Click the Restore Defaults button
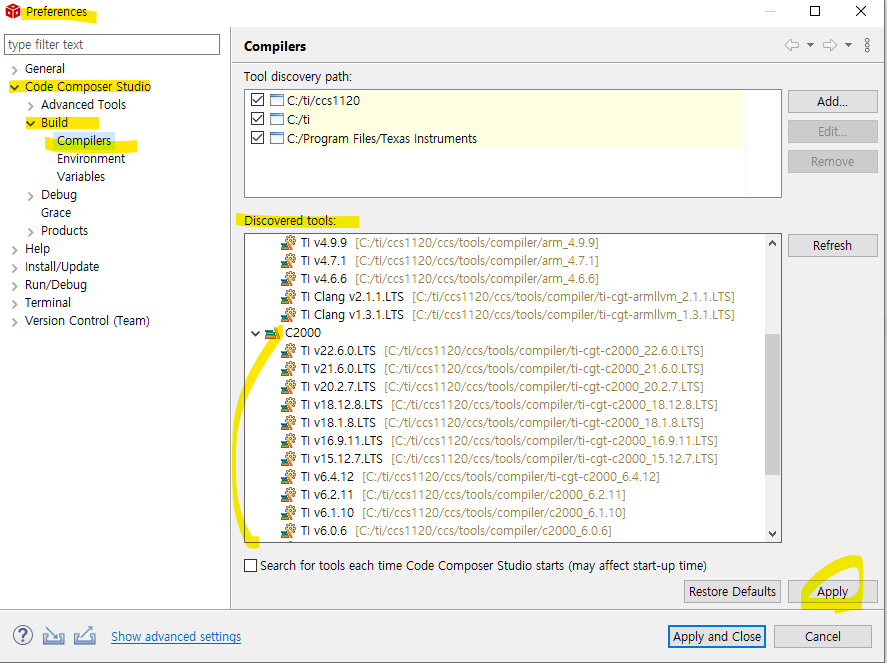 732,591
